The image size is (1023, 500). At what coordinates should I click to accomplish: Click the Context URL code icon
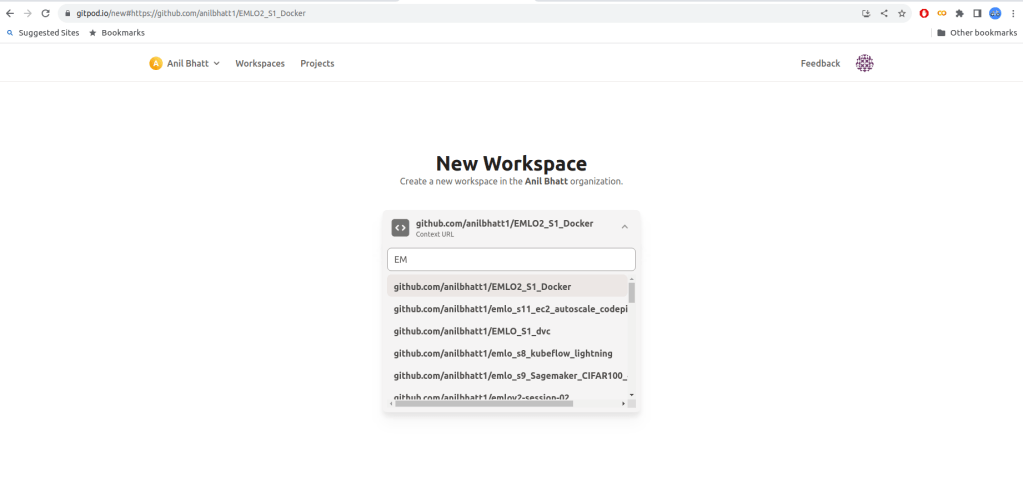[400, 227]
